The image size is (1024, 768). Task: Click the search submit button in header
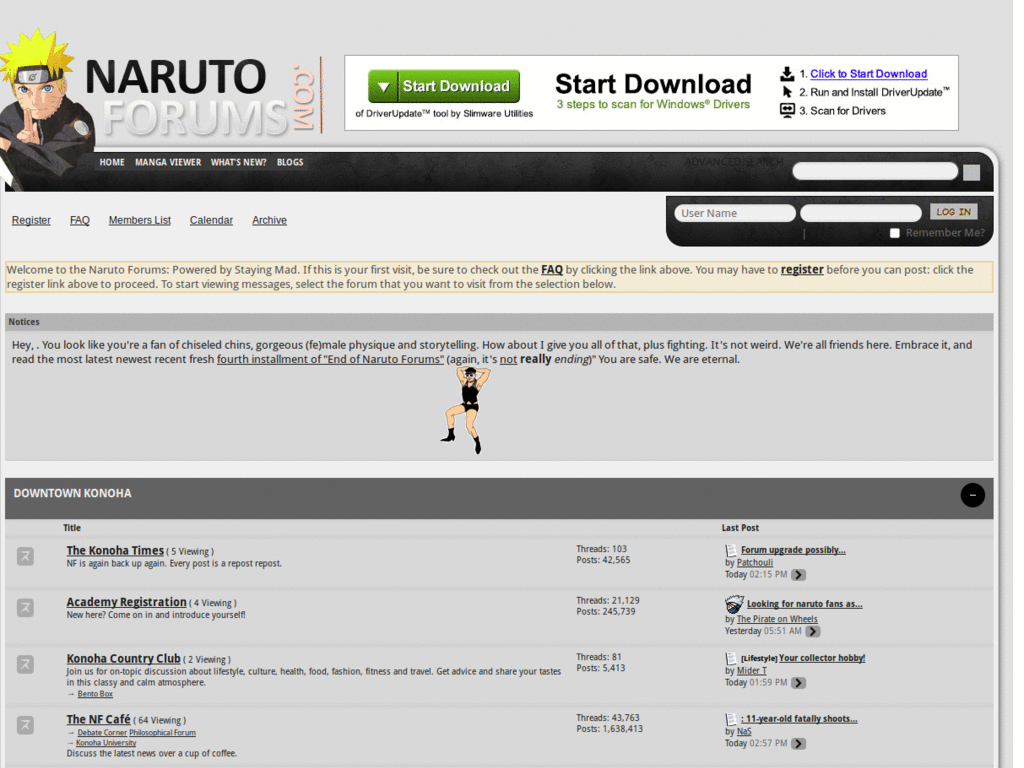(971, 172)
